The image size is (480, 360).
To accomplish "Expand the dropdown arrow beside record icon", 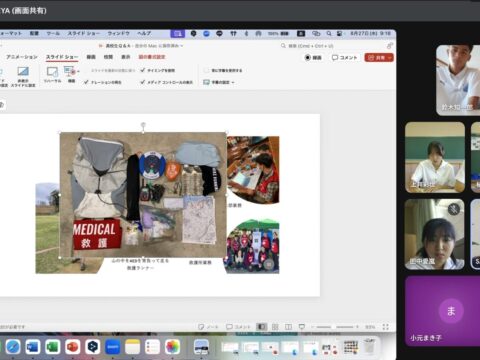I will click(x=78, y=71).
